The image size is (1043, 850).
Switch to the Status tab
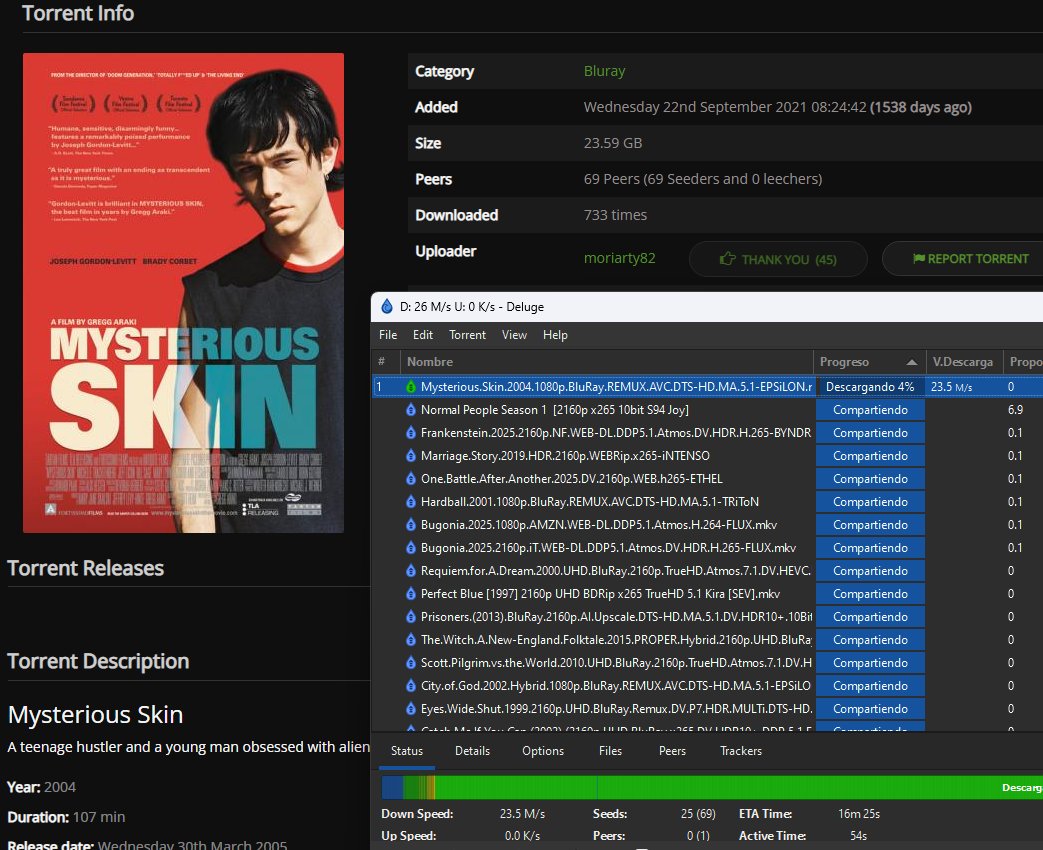click(x=406, y=751)
